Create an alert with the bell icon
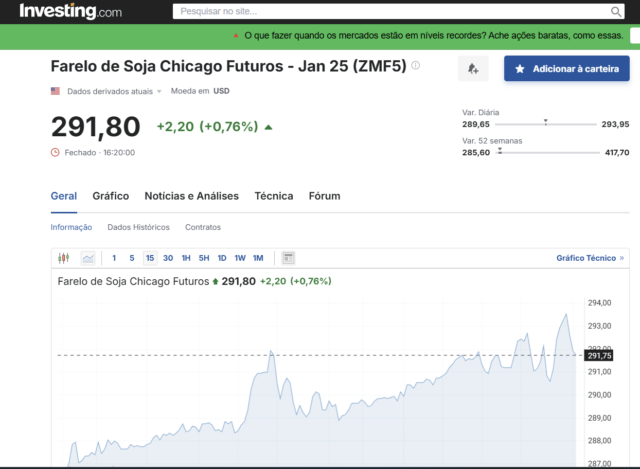 473,68
